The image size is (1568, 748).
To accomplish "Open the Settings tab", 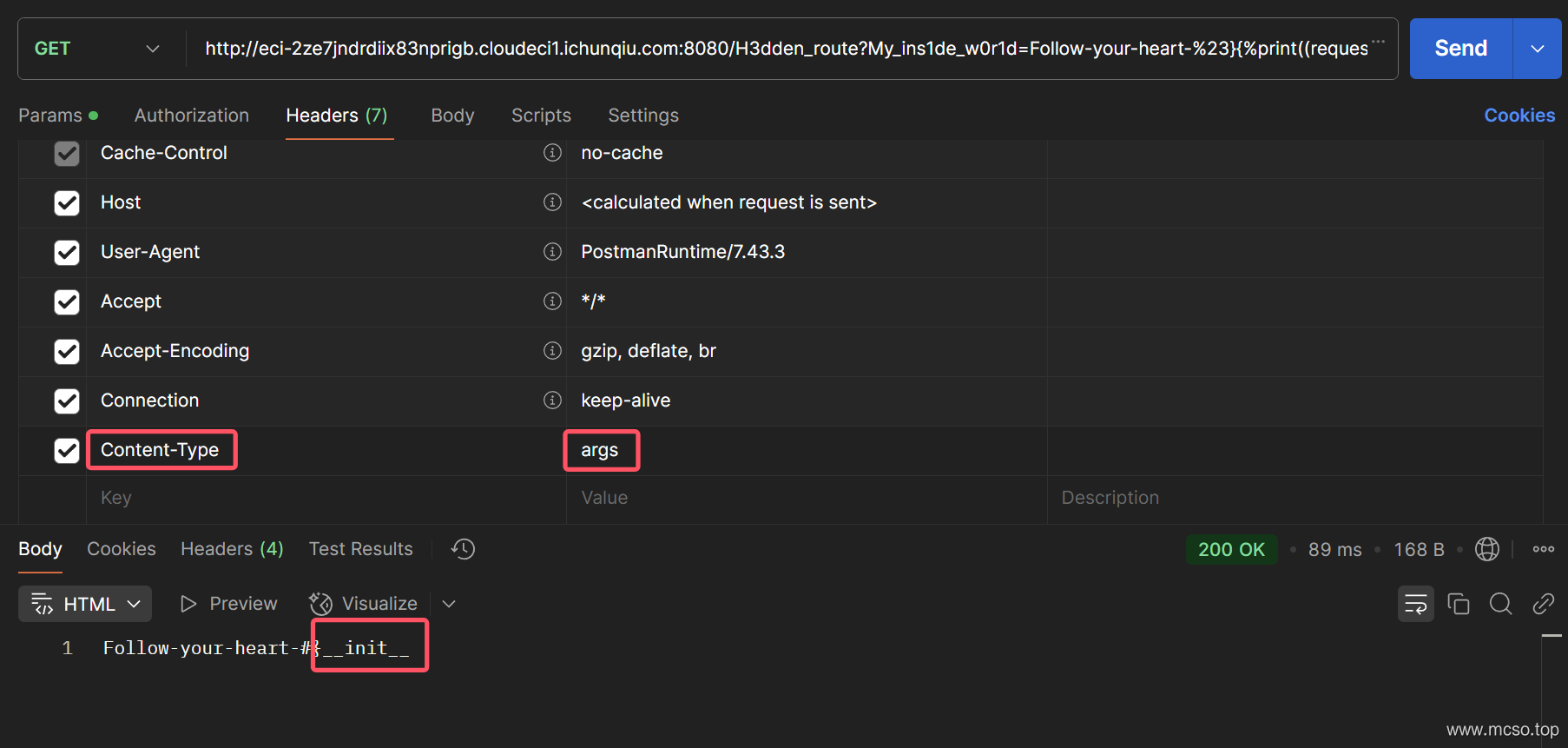I will pyautogui.click(x=643, y=116).
